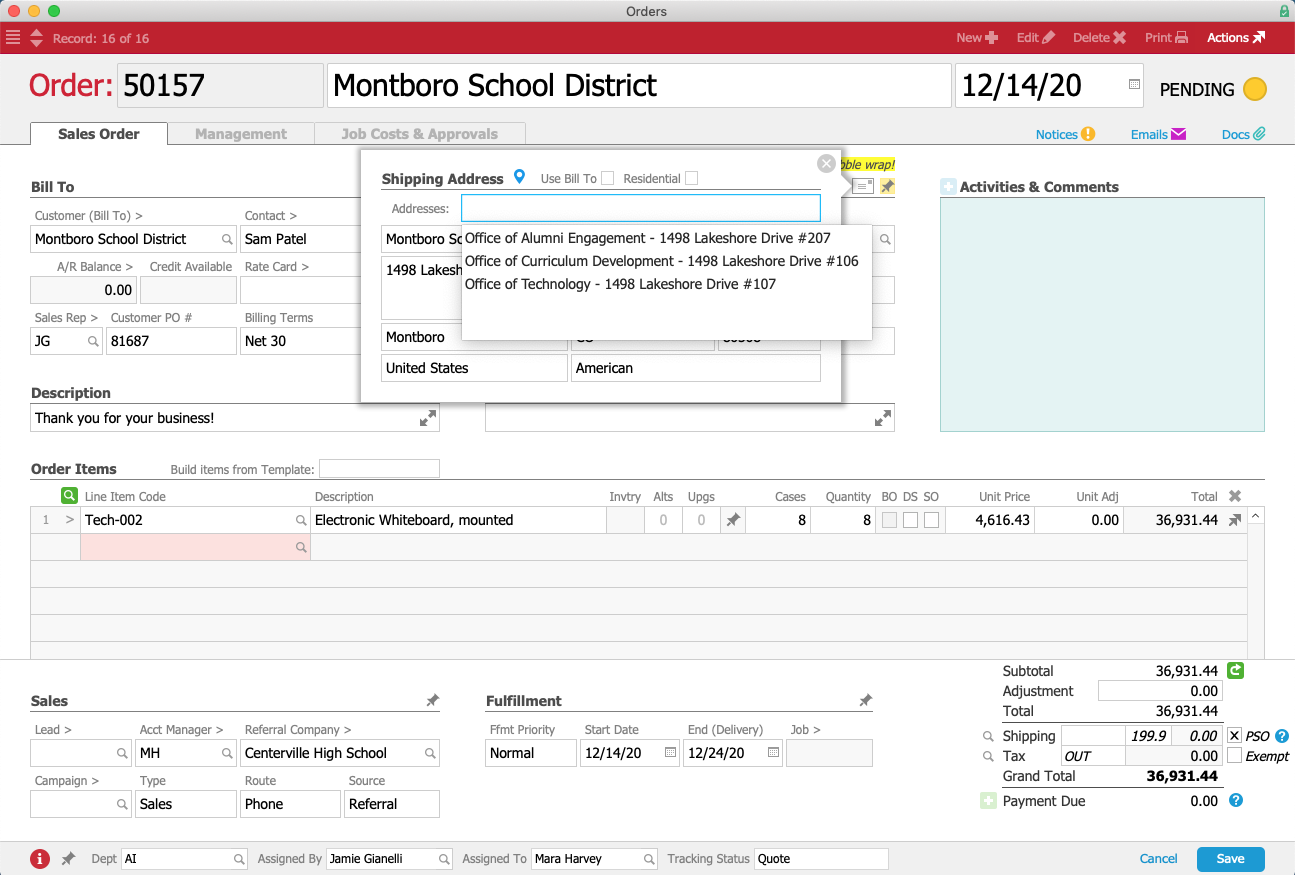Click Build items from Template field
The height and width of the screenshot is (875, 1295).
379,469
